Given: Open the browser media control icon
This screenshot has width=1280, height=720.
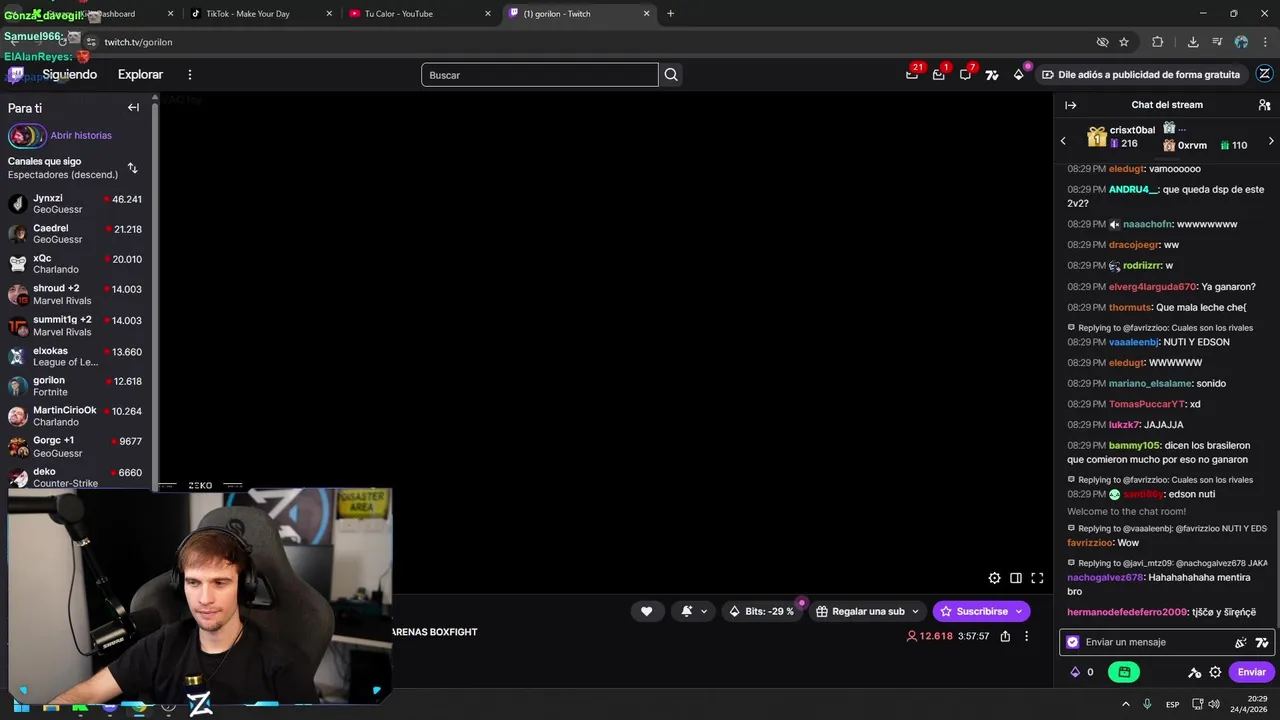Looking at the screenshot, I should point(1217,42).
